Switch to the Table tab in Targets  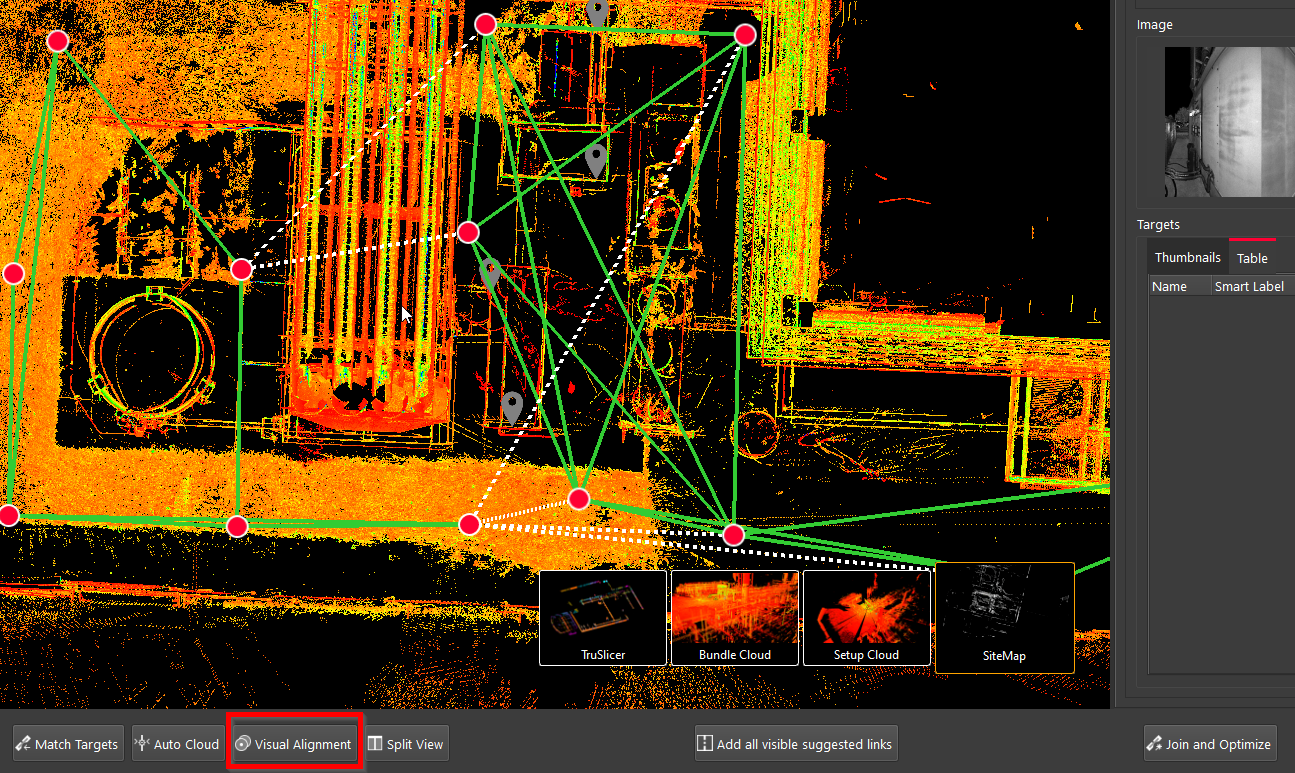(x=1252, y=258)
